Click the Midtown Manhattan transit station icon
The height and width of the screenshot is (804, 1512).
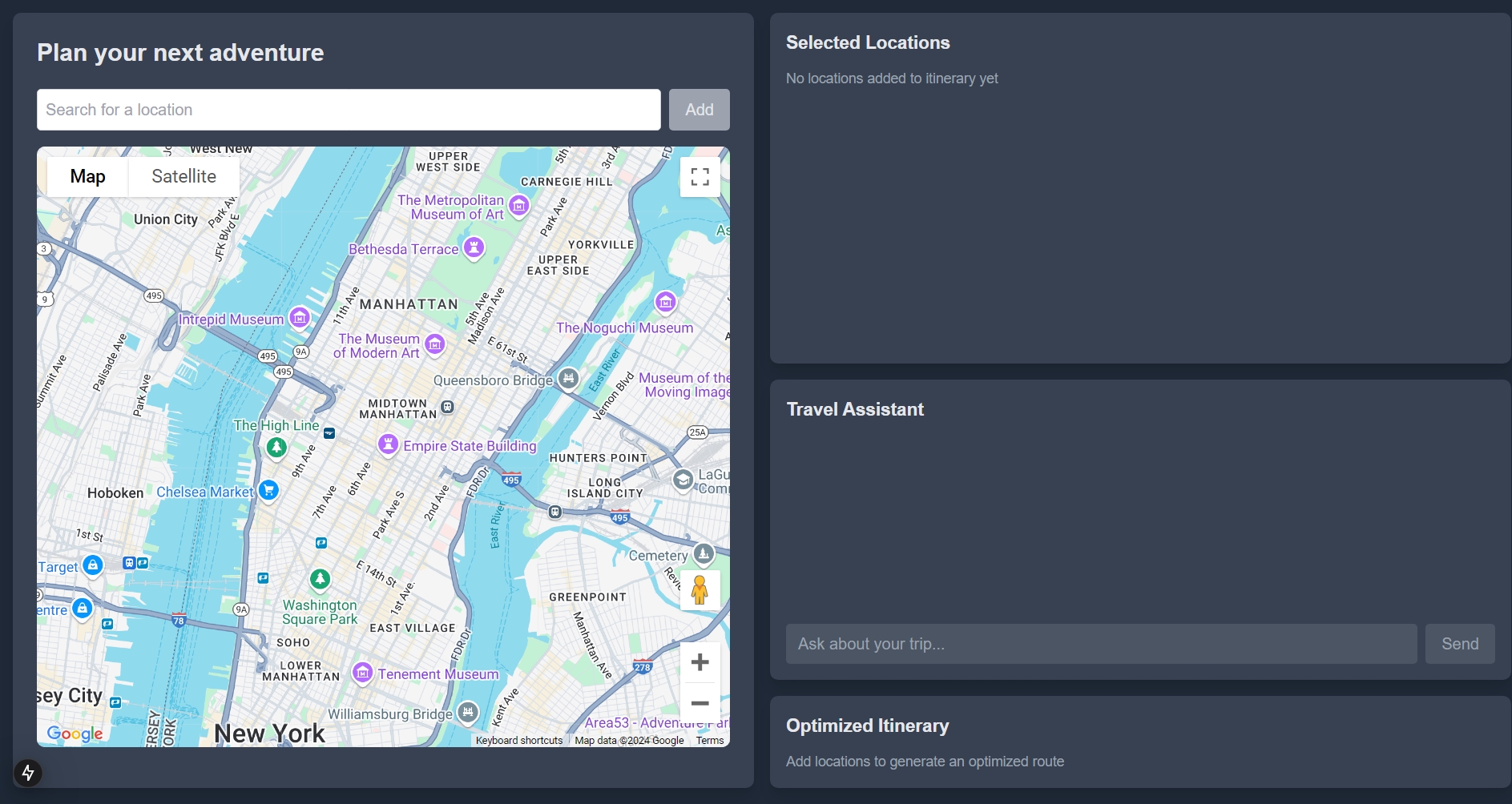tap(448, 407)
